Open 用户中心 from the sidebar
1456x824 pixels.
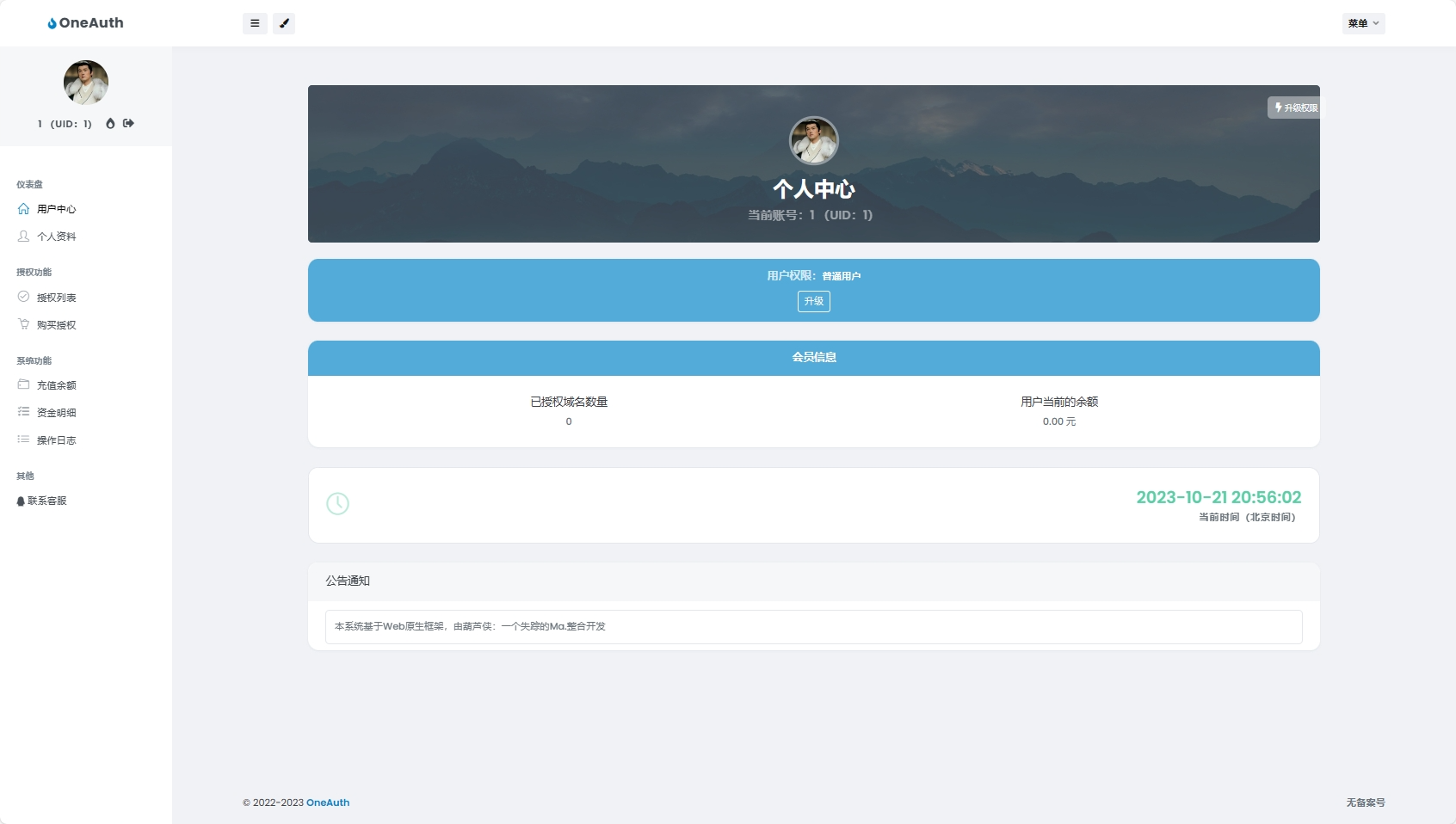pos(56,209)
